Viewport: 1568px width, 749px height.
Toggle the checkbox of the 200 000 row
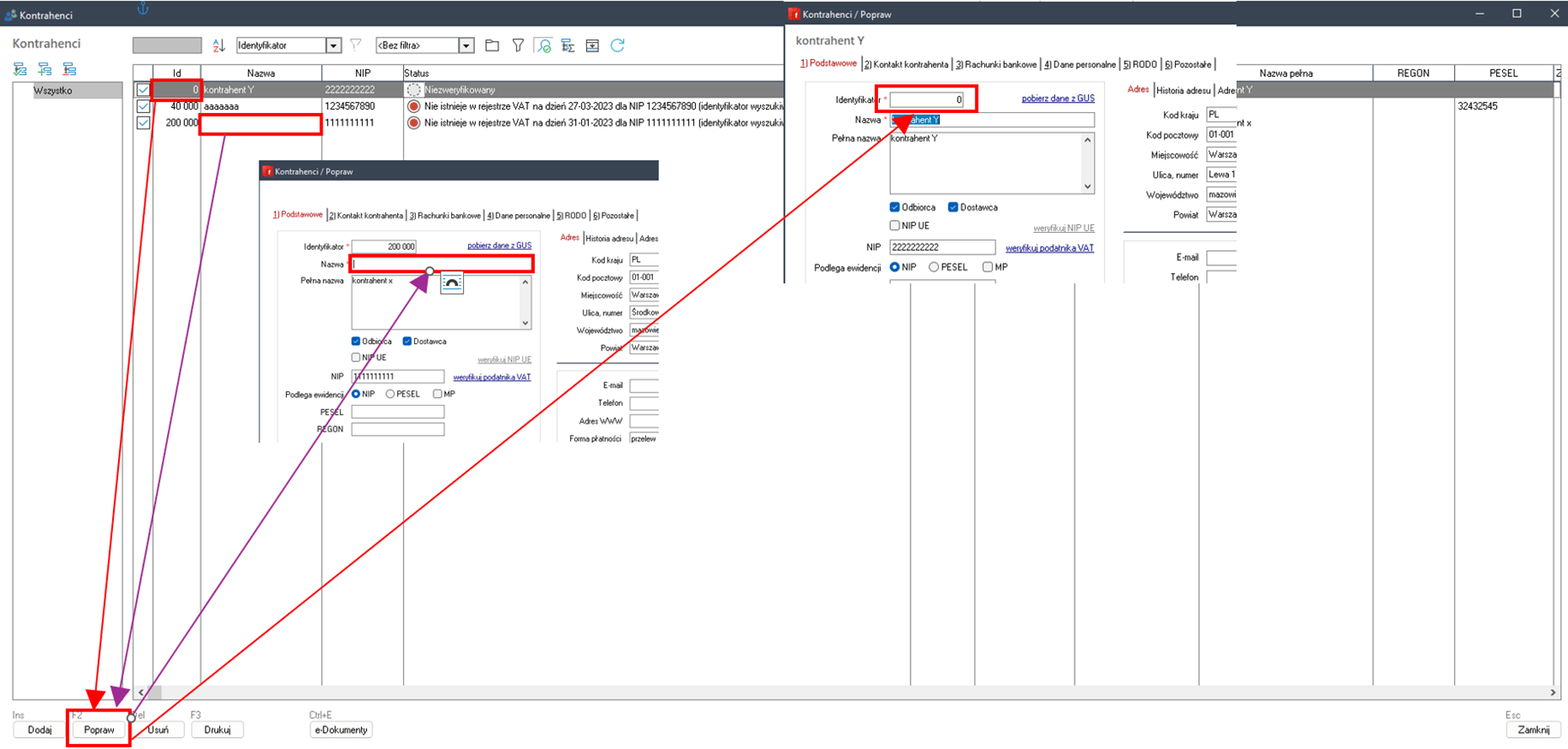coord(143,122)
